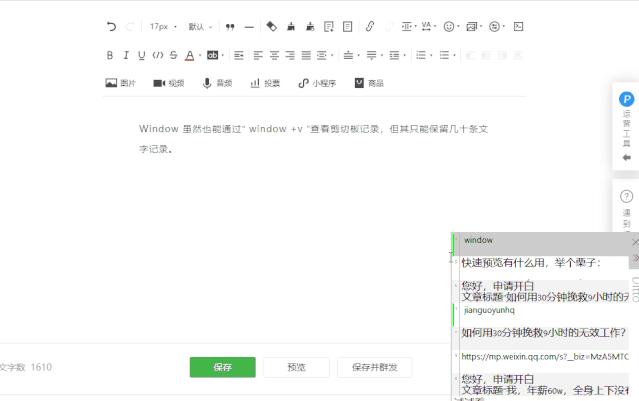The image size is (639, 401).
Task: Open the text background color picker
Action: tap(215, 55)
